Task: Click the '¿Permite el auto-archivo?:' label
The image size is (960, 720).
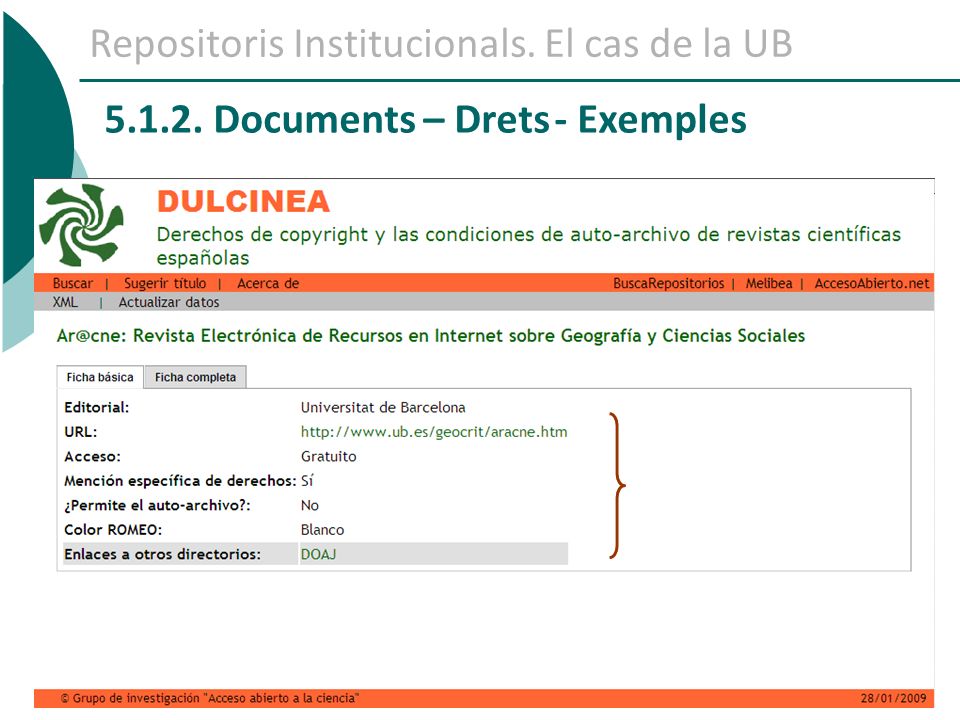Action: click(157, 505)
